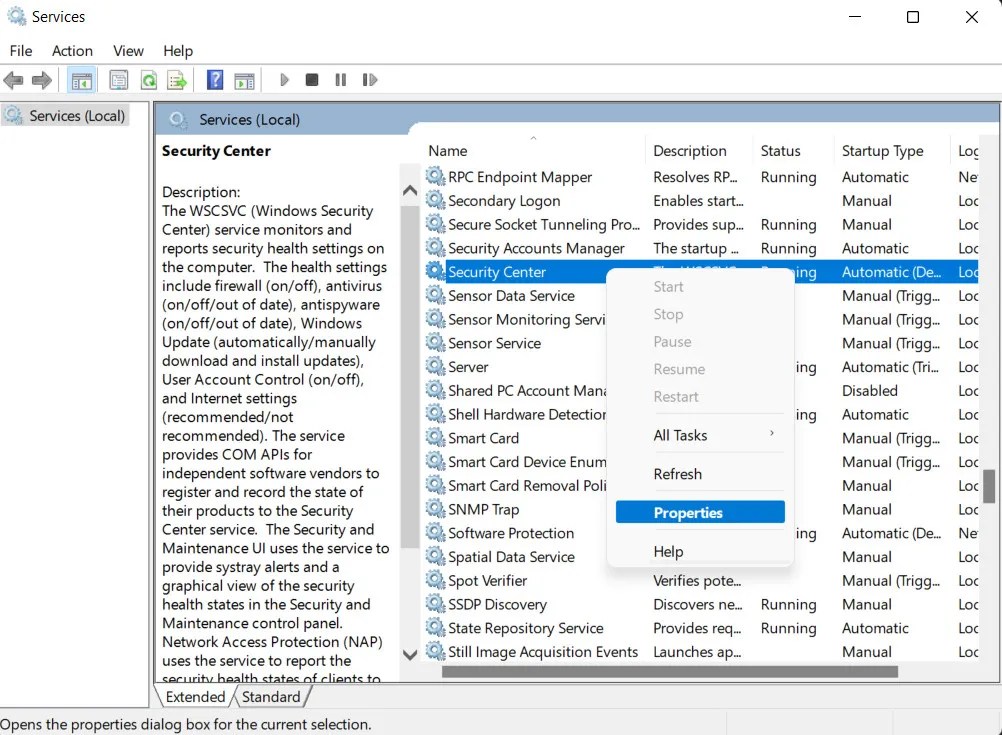
Task: Toggle the Show/Hide Console Tree icon
Action: click(x=81, y=79)
